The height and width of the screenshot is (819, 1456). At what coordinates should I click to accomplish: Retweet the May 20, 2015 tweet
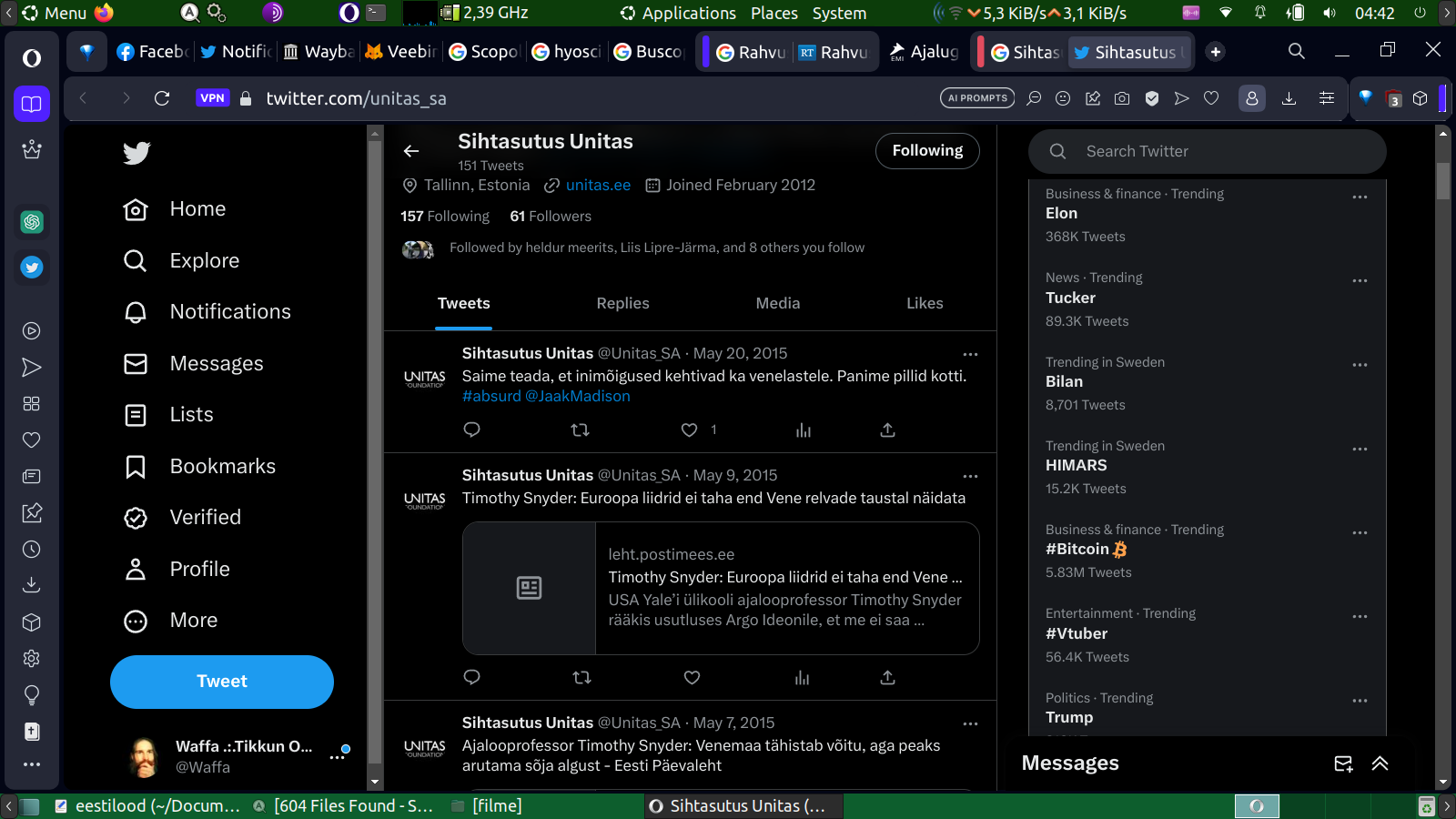coord(580,430)
